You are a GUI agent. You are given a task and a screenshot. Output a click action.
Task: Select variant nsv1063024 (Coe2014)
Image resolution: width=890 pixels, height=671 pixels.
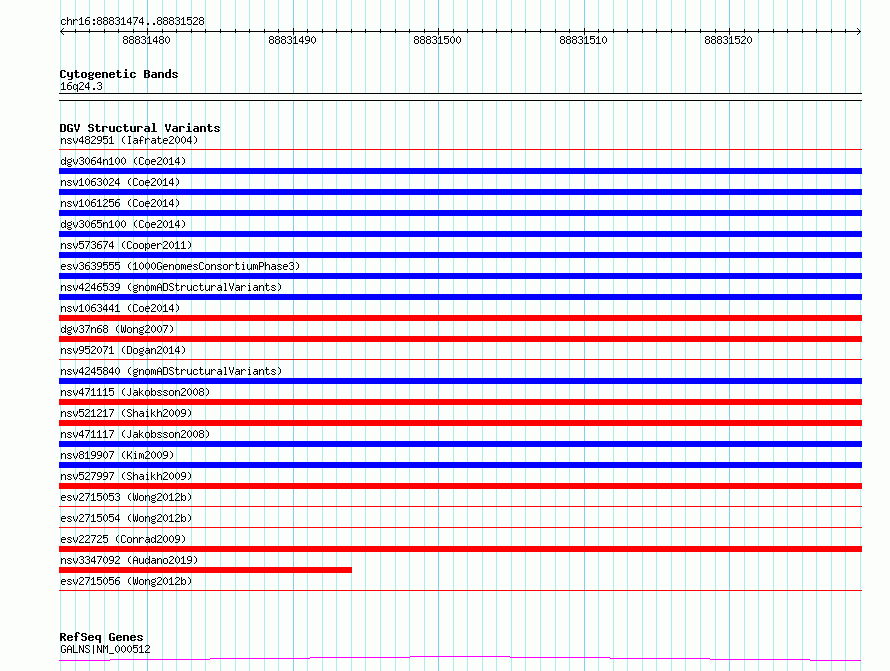pyautogui.click(x=120, y=182)
